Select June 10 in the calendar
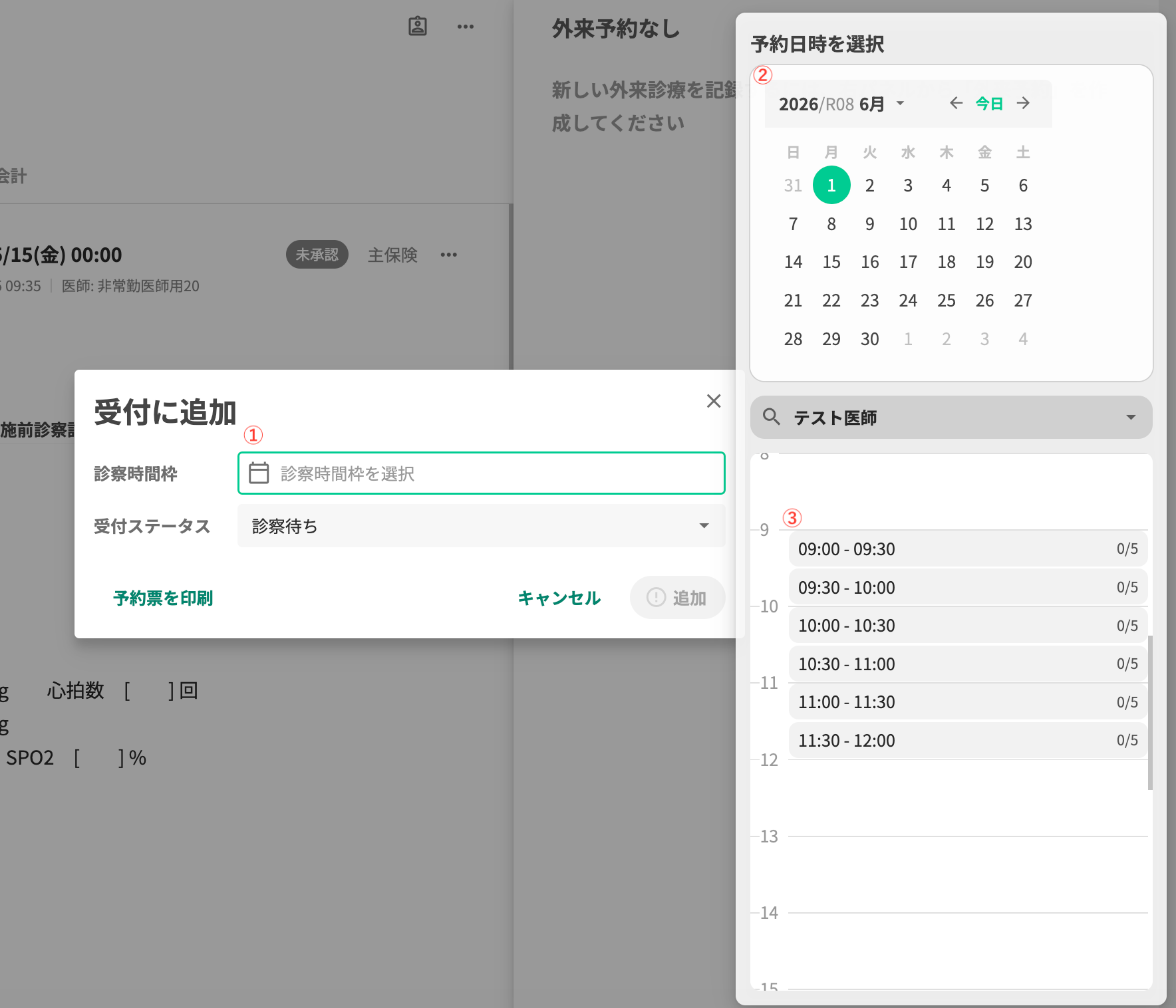 pos(908,224)
